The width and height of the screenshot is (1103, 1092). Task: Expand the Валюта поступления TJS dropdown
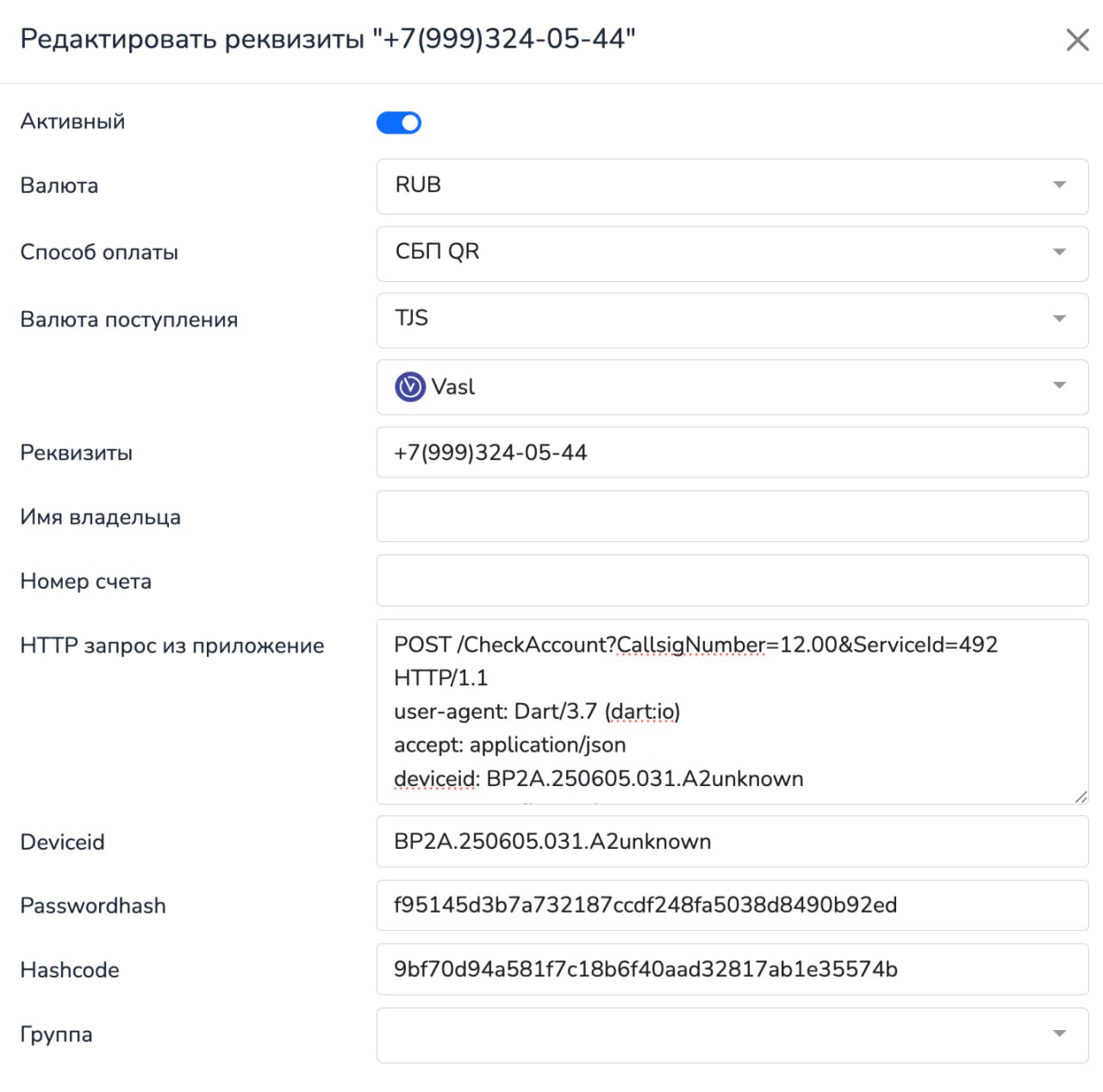[731, 321]
